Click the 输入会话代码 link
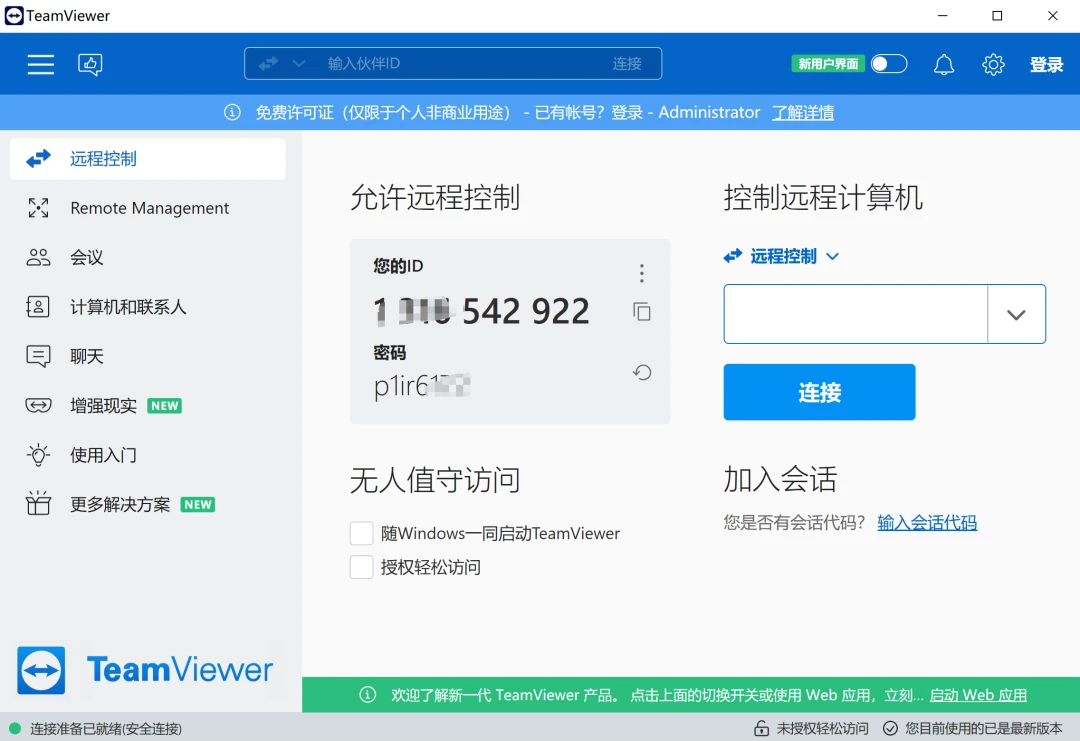Image resolution: width=1080 pixels, height=741 pixels. [926, 522]
